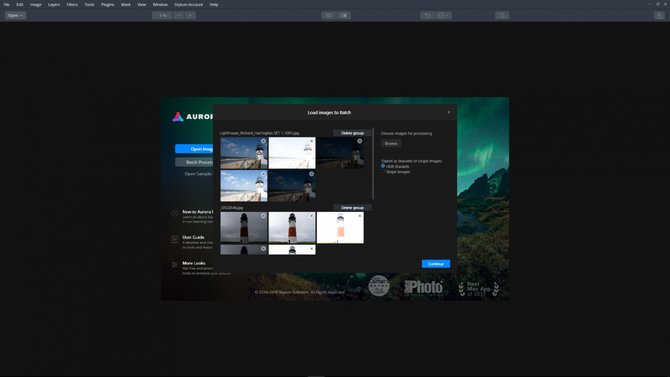Click Batch Processing button on welcome screen
The image size is (670, 377).
(x=194, y=162)
